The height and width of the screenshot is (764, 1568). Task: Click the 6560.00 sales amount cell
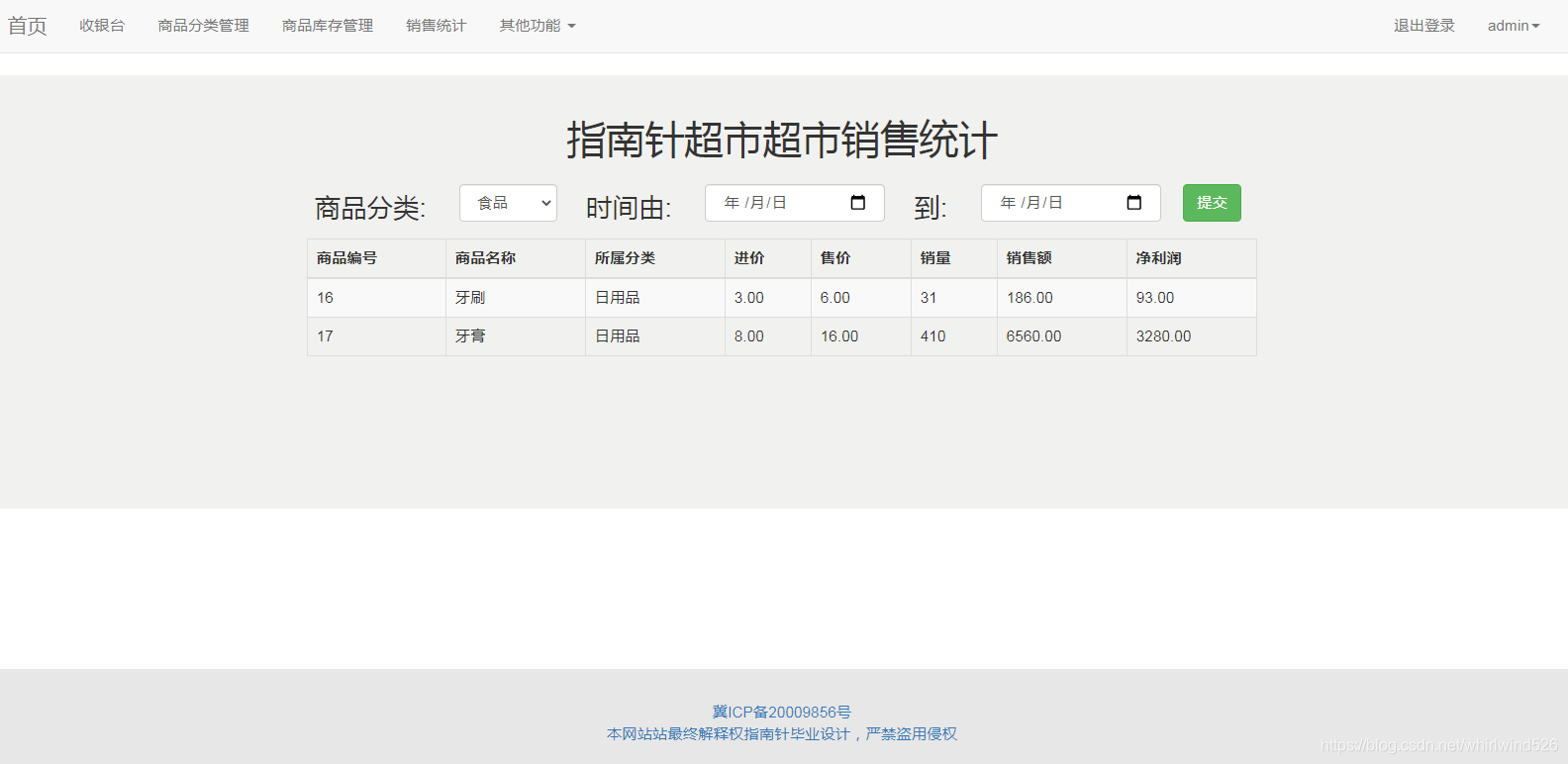(x=1062, y=336)
